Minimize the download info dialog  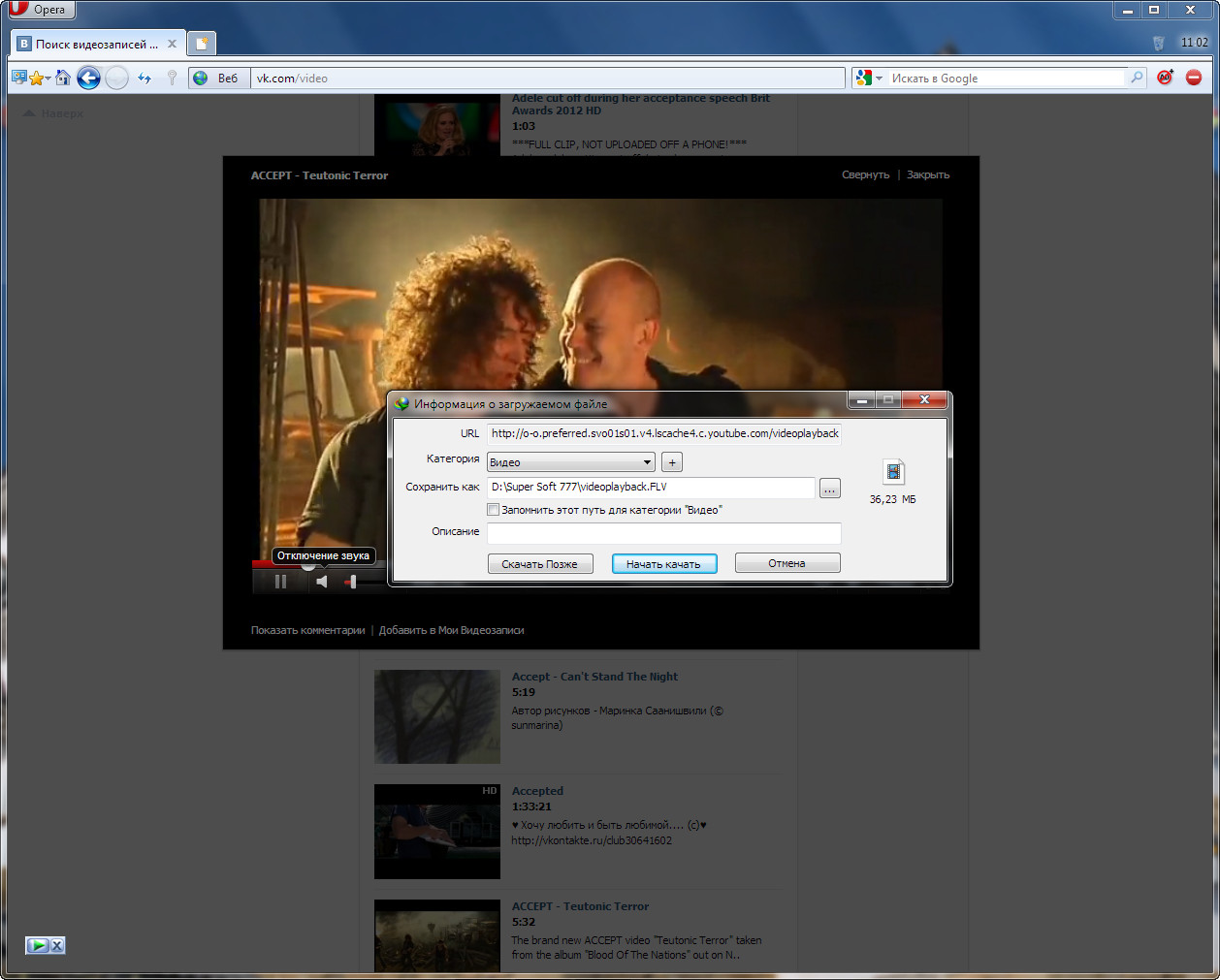[860, 399]
